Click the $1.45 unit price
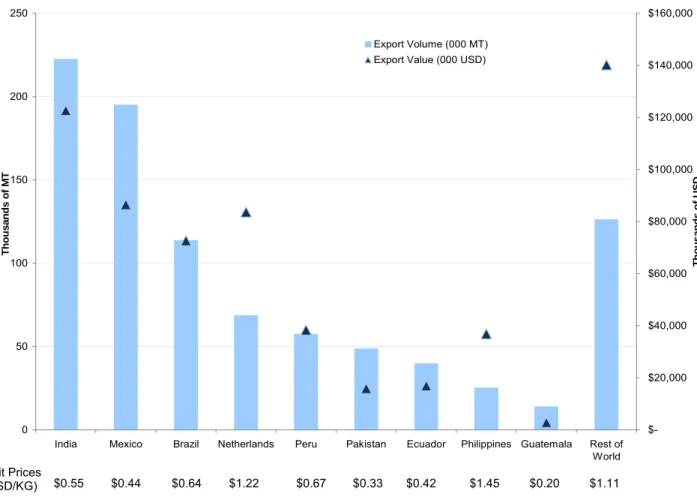This screenshot has height=497, width=697. [x=485, y=483]
